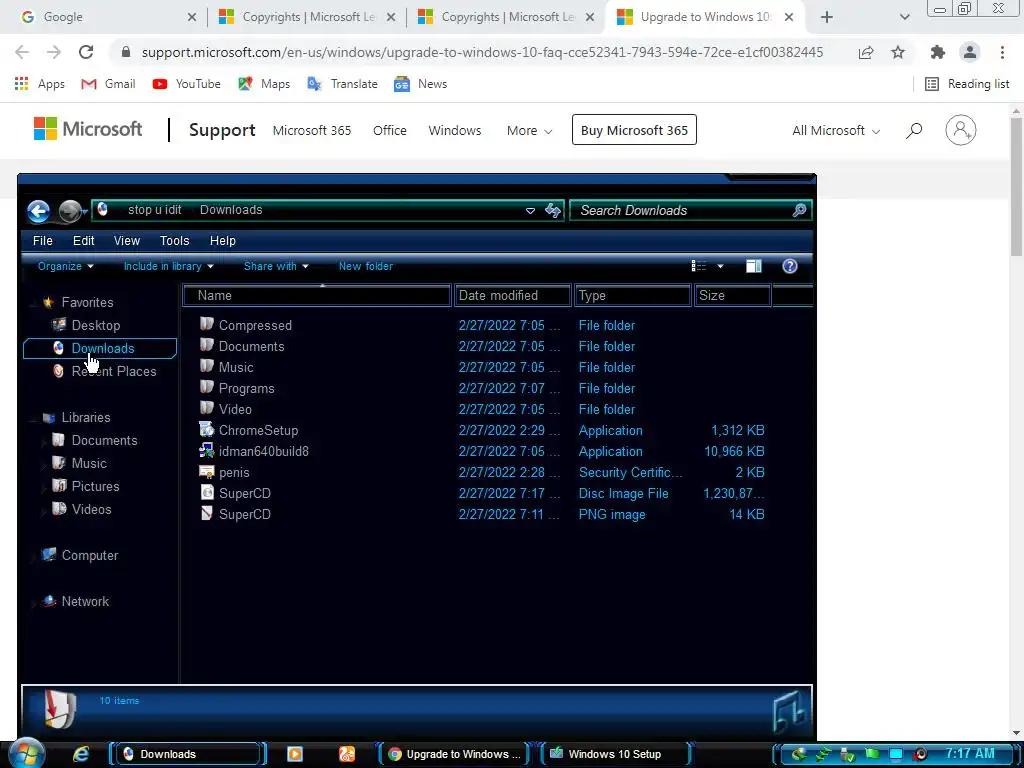Screen dimensions: 1024x768
Task: Click Microsoft account sign-in icon
Action: (961, 130)
